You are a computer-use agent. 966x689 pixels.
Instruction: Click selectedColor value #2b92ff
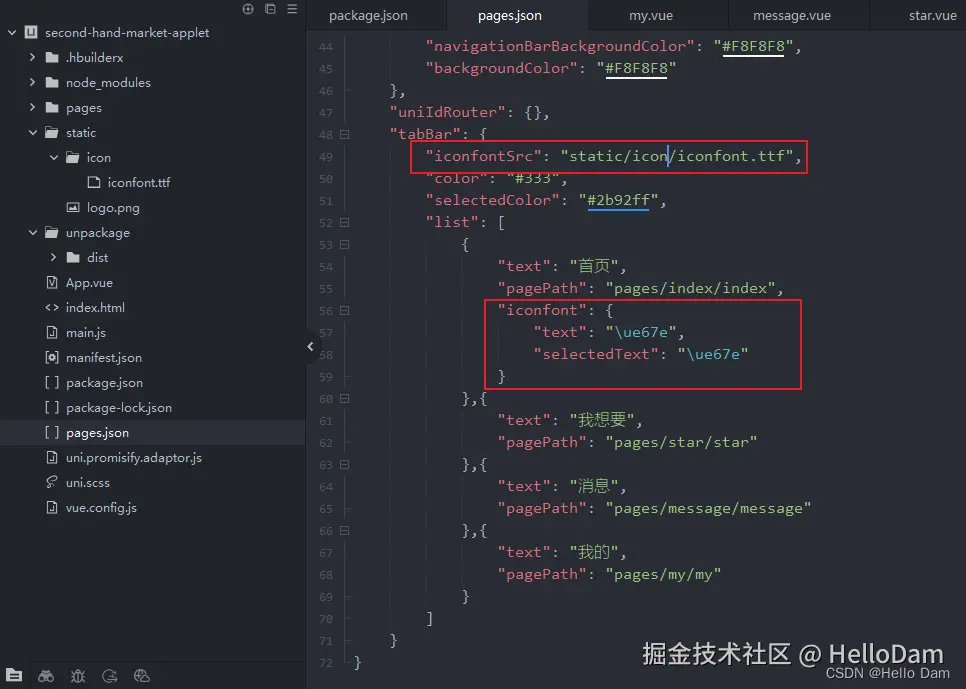[x=619, y=200]
